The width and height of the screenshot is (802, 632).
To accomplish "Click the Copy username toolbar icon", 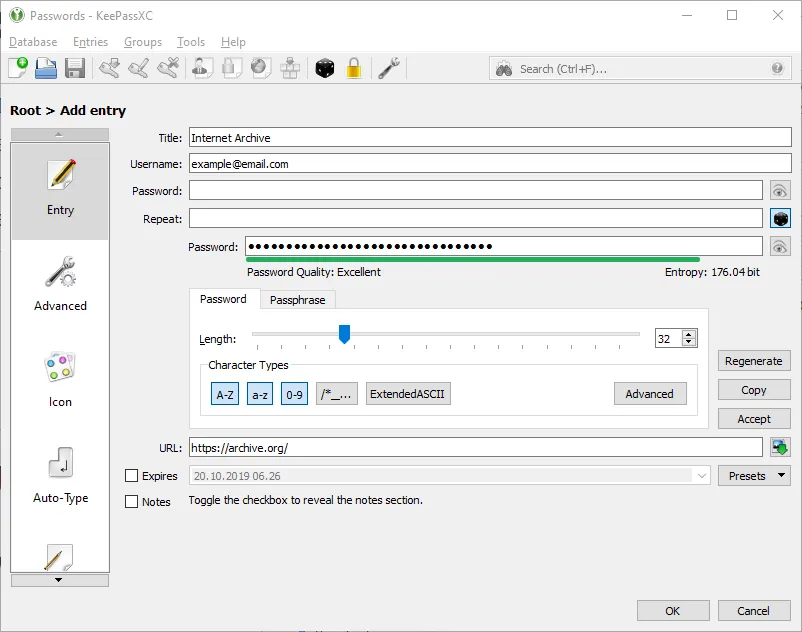I will 202,68.
